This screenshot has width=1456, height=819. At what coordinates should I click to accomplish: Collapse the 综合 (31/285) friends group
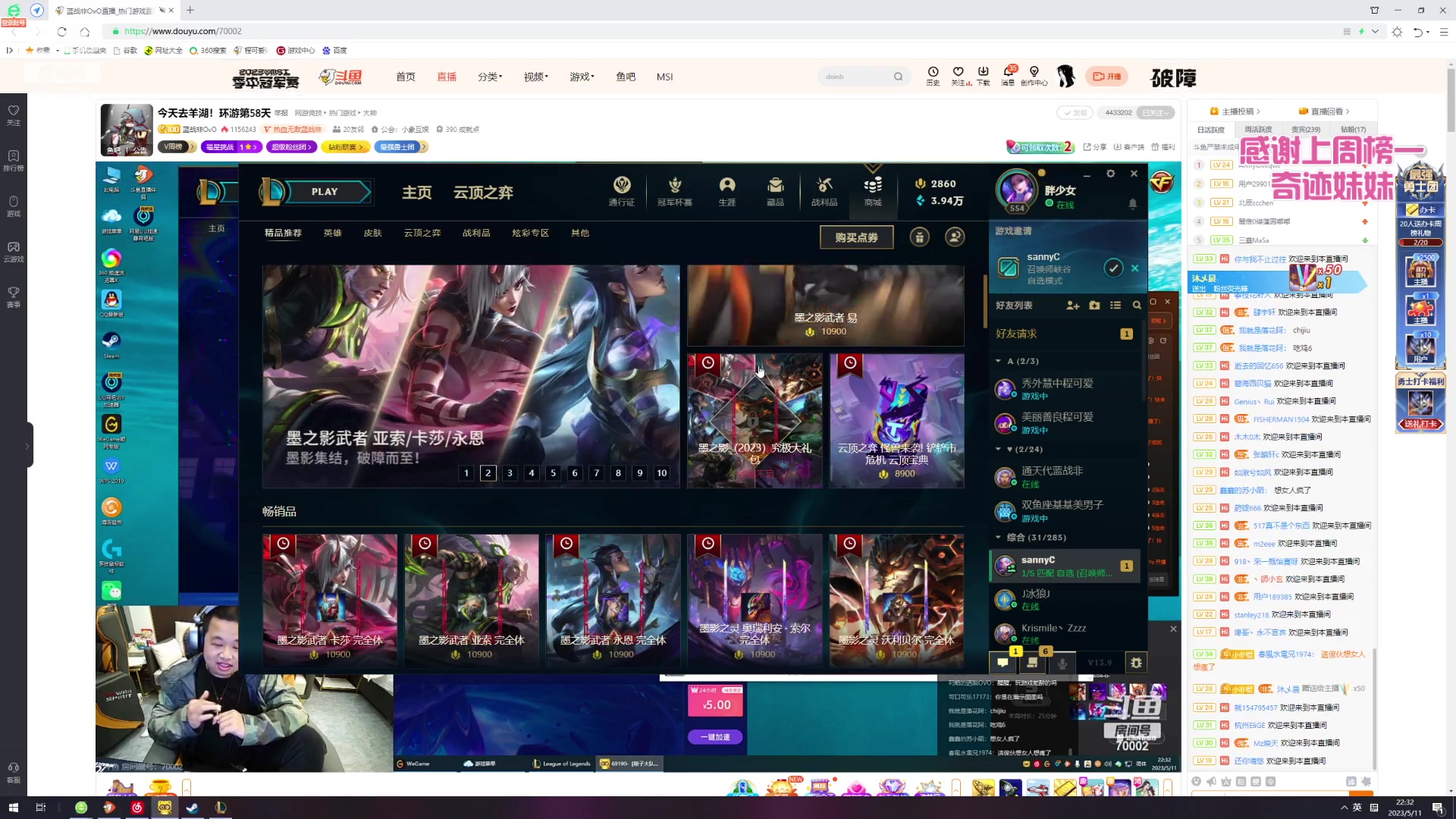(999, 537)
